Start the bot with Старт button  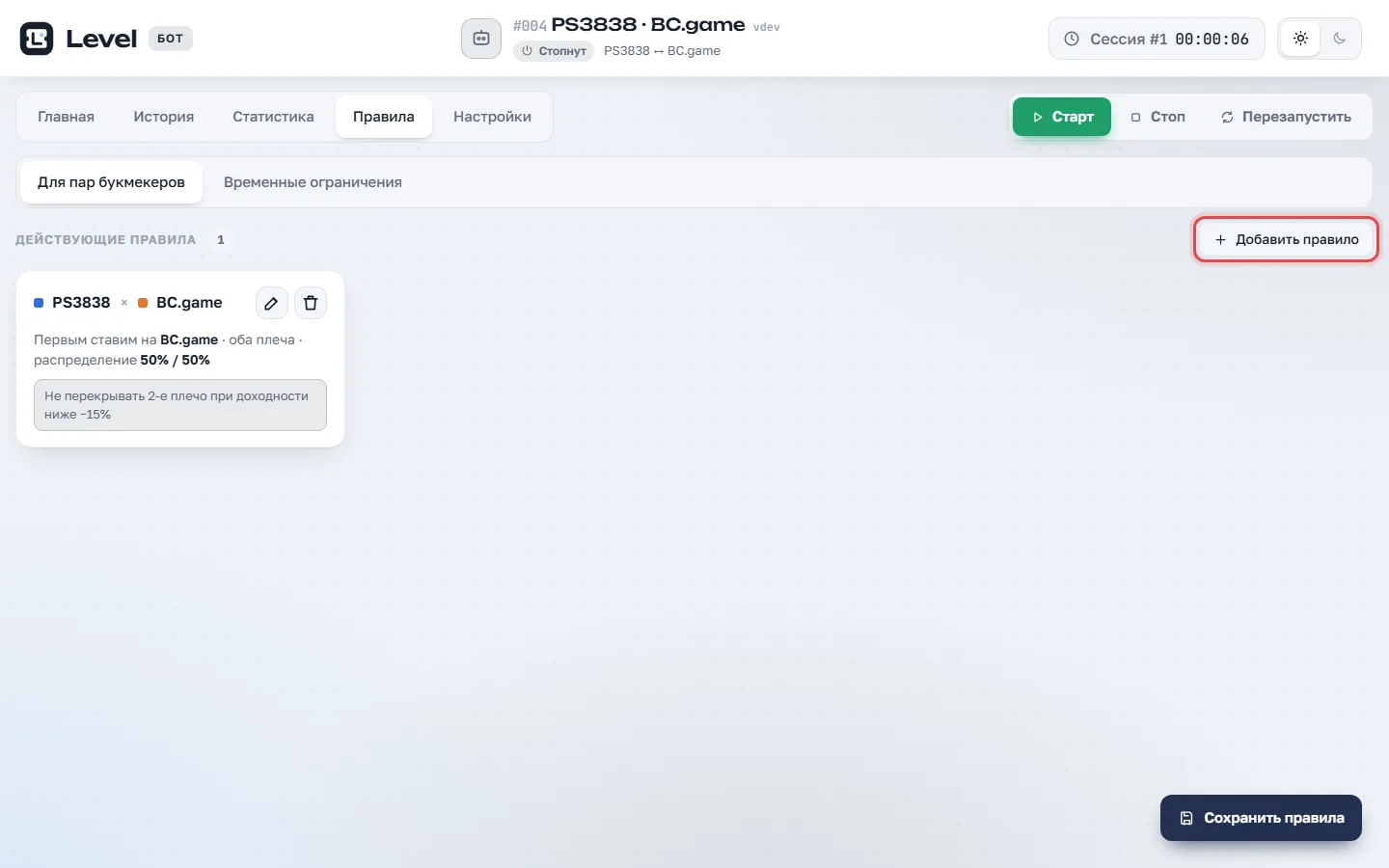[1062, 117]
